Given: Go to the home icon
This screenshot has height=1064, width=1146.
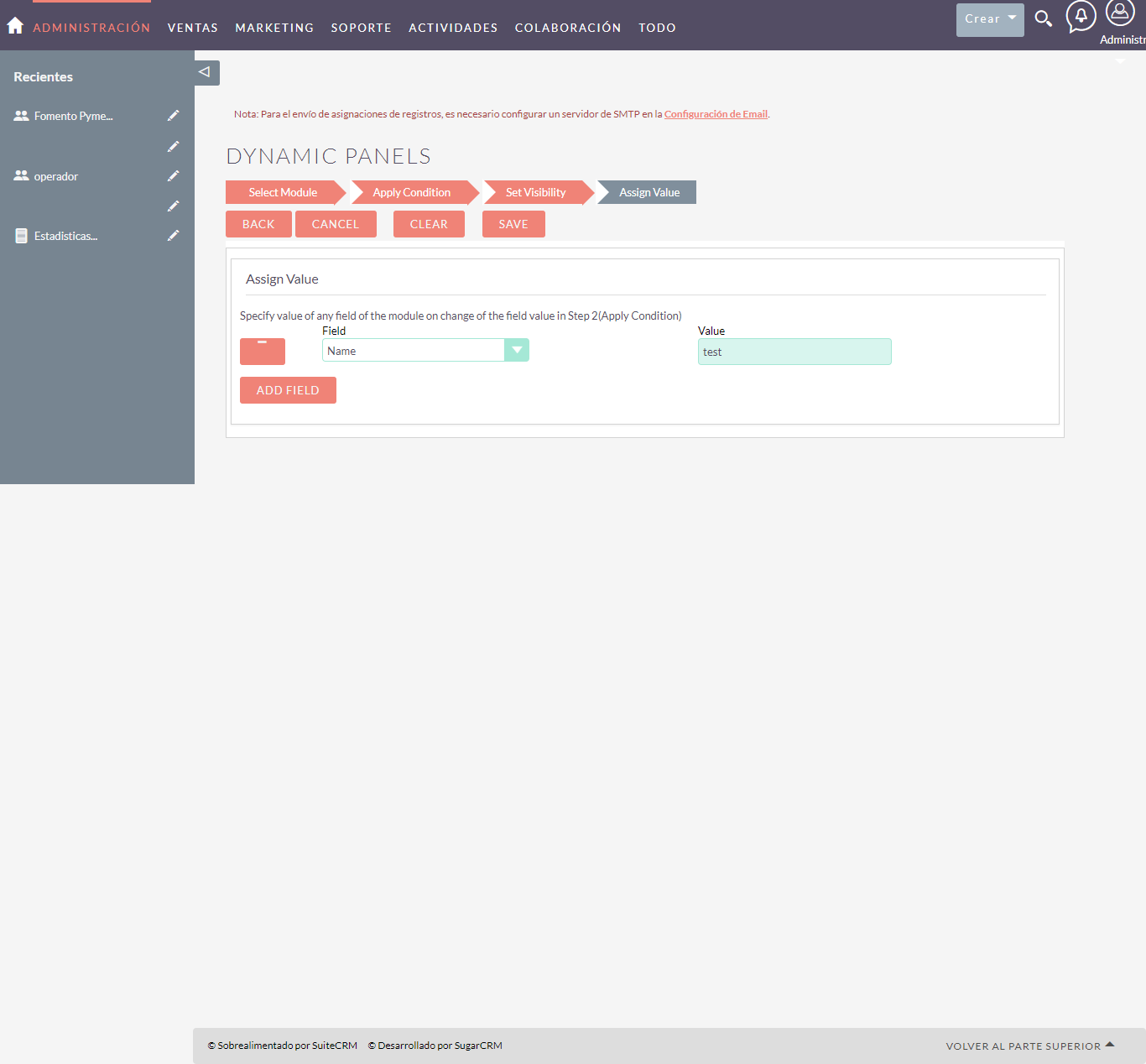Looking at the screenshot, I should (x=15, y=26).
